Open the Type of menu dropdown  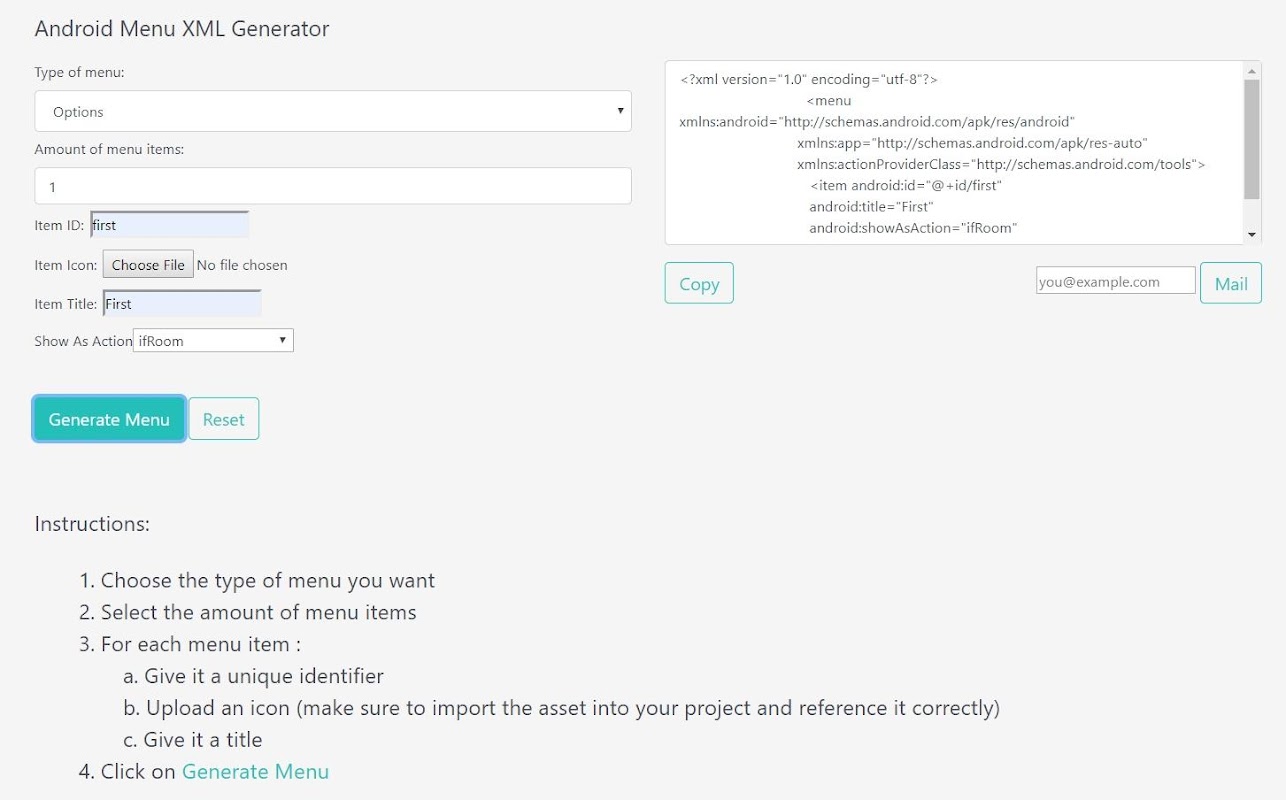(x=333, y=111)
